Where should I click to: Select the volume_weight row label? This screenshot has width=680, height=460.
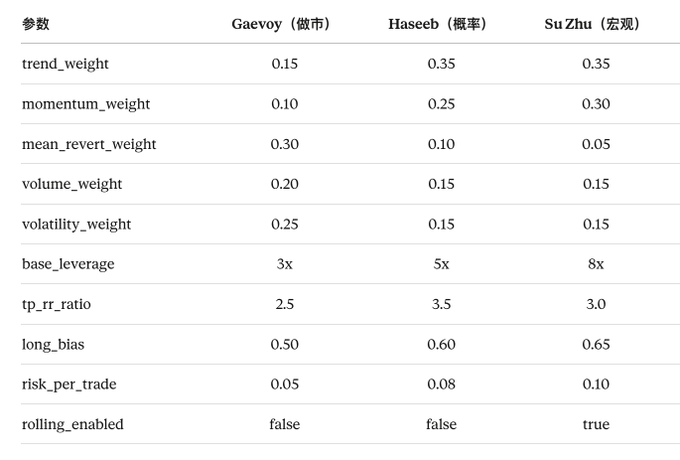(72, 184)
